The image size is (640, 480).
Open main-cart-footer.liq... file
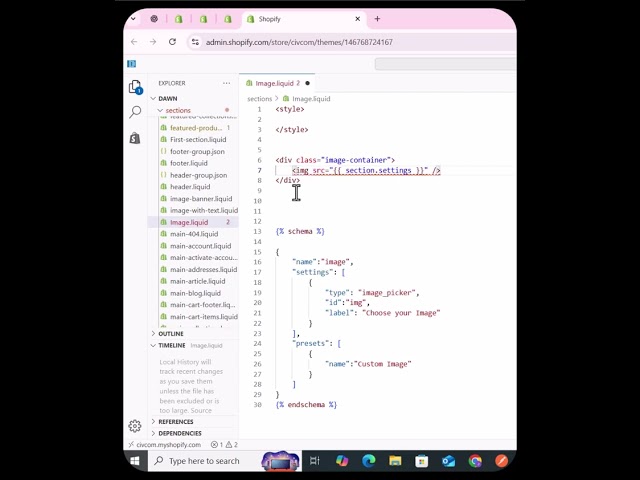coord(202,305)
